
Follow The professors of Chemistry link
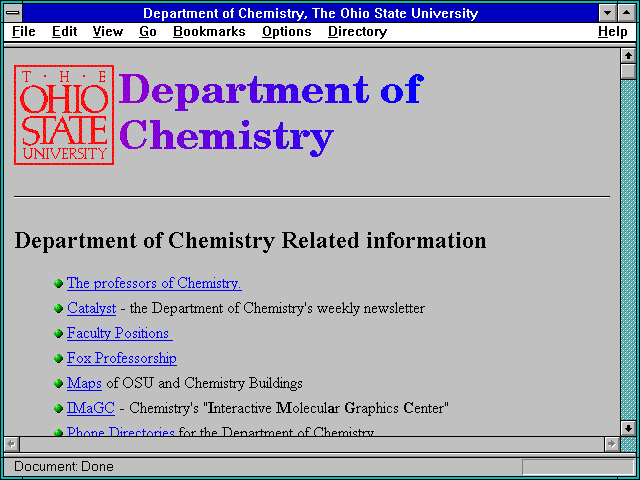coord(154,283)
